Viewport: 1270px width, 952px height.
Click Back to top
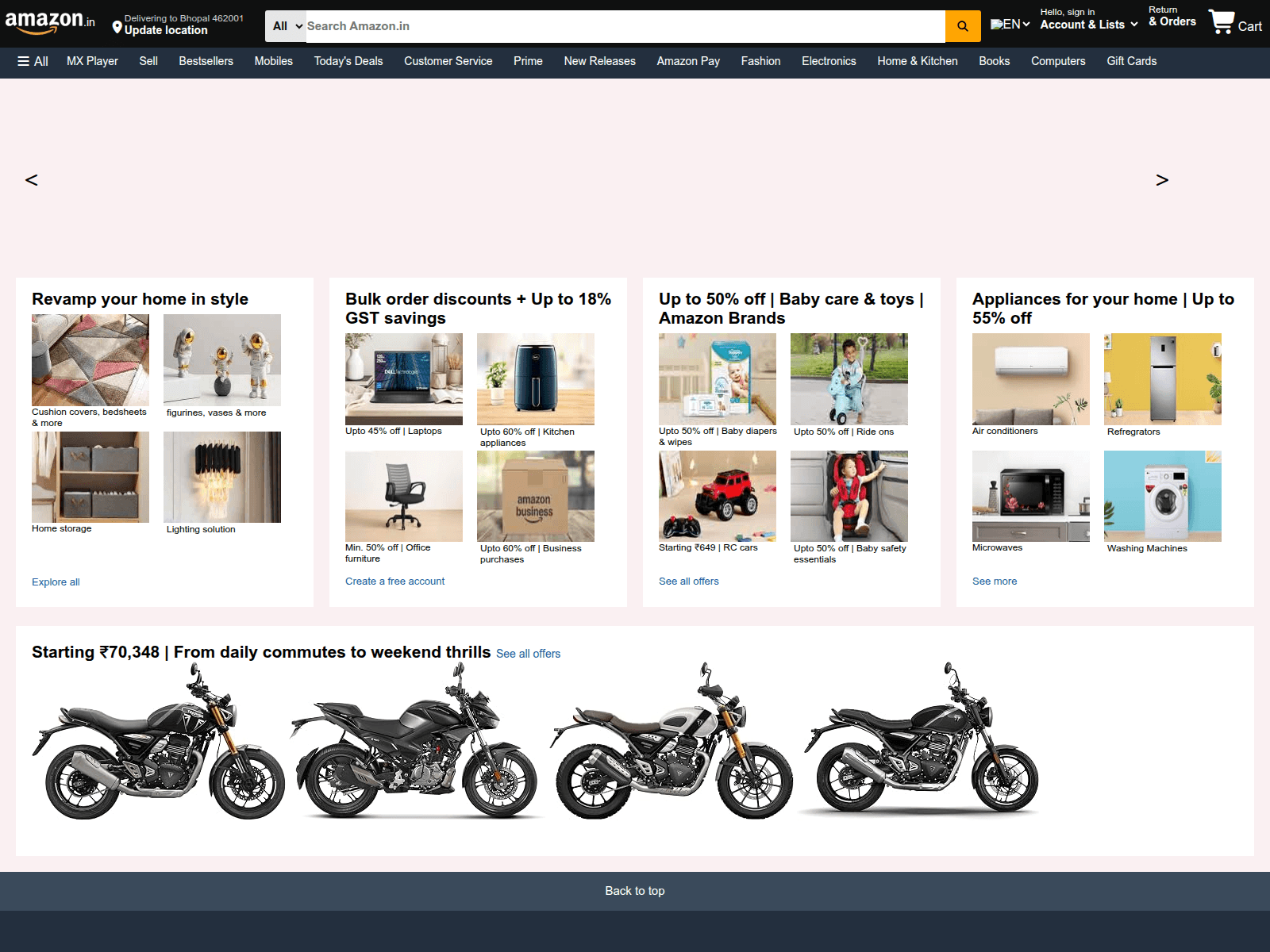(635, 891)
